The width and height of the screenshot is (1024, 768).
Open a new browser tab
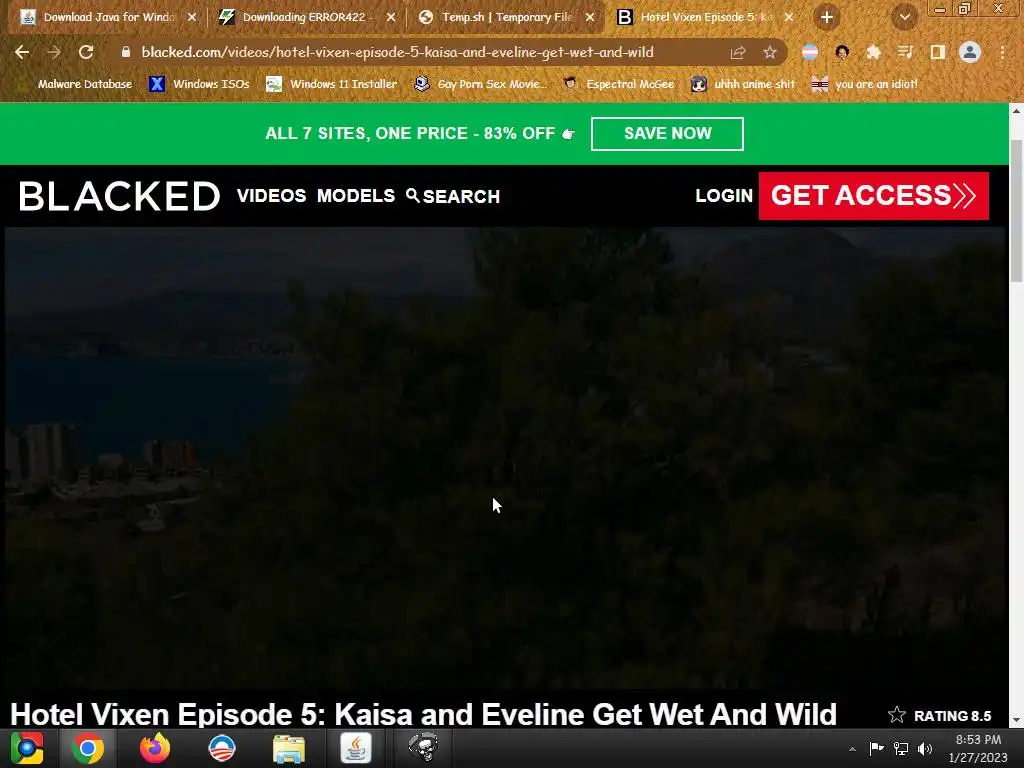tap(827, 18)
